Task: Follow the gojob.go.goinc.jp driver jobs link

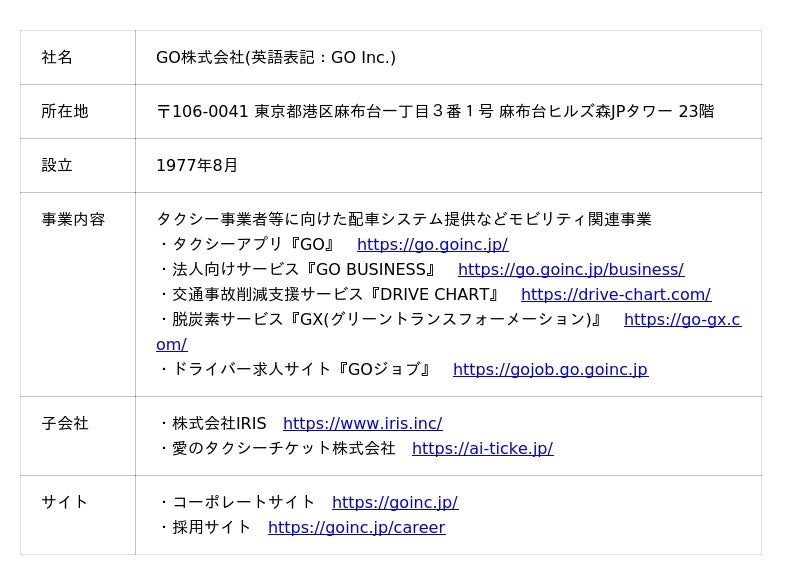Action: click(550, 370)
